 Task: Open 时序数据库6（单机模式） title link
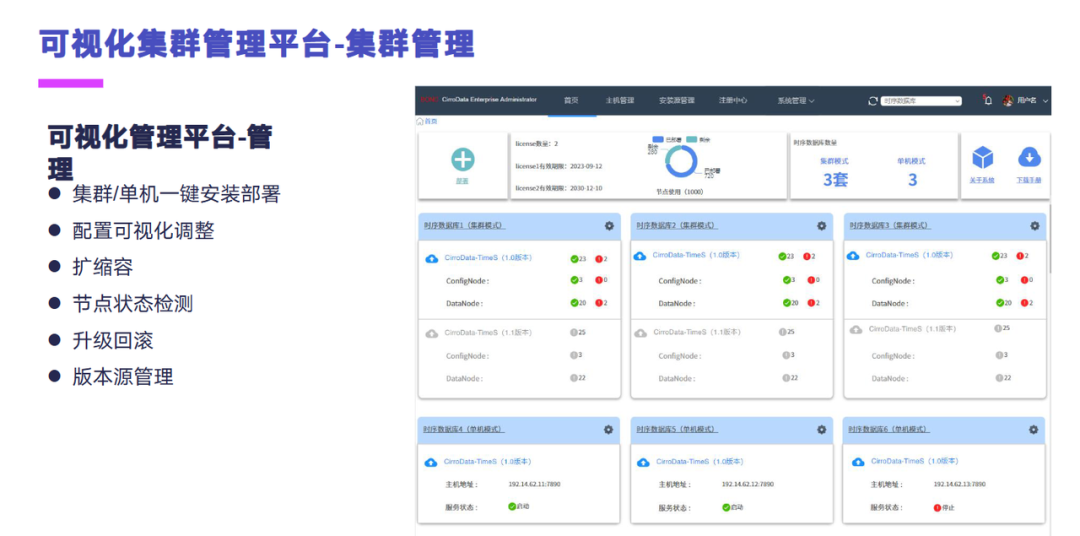pos(889,429)
